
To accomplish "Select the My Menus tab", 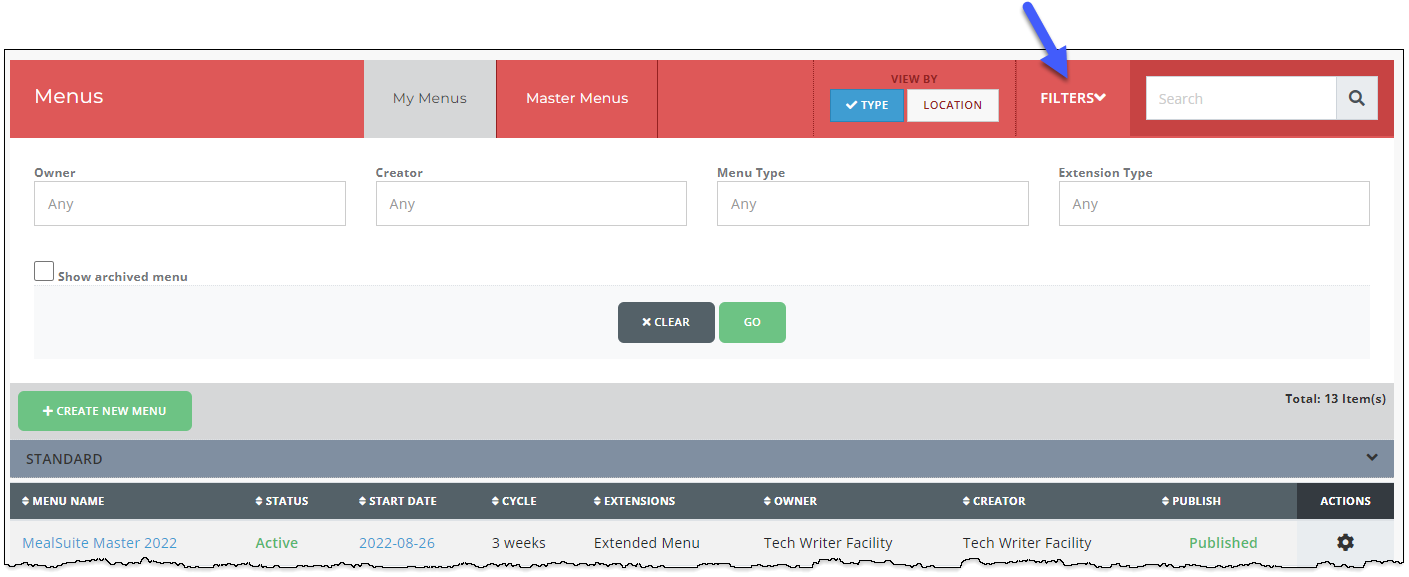I will click(x=429, y=98).
